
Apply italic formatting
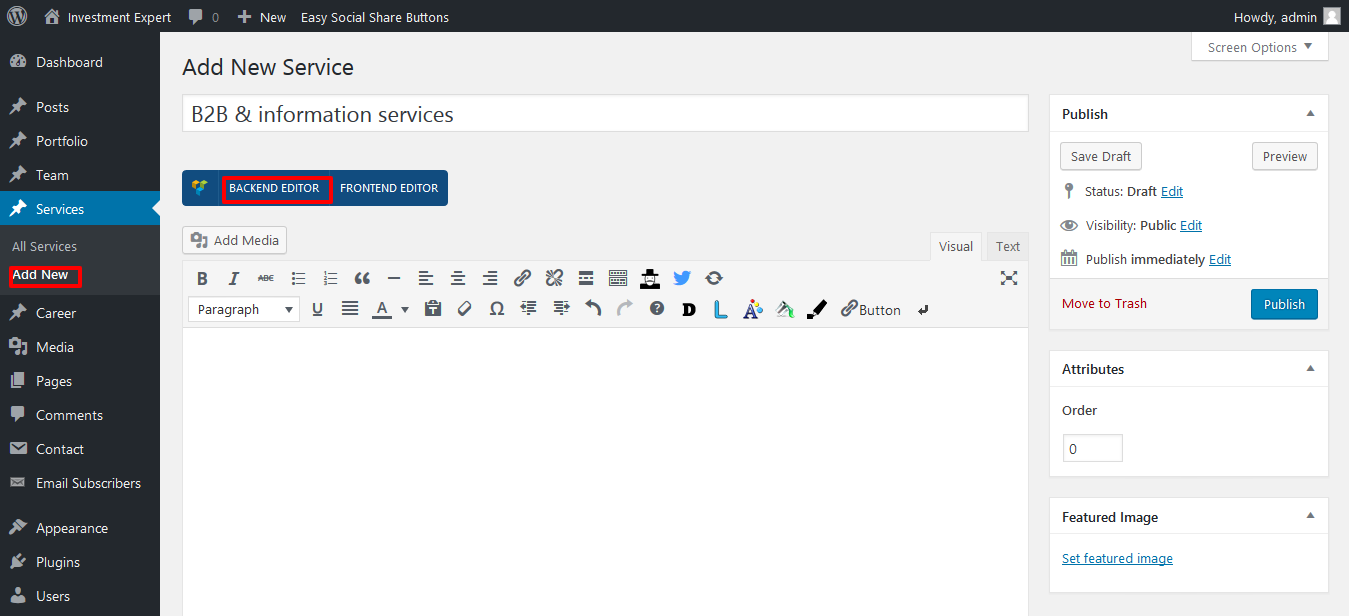234,278
